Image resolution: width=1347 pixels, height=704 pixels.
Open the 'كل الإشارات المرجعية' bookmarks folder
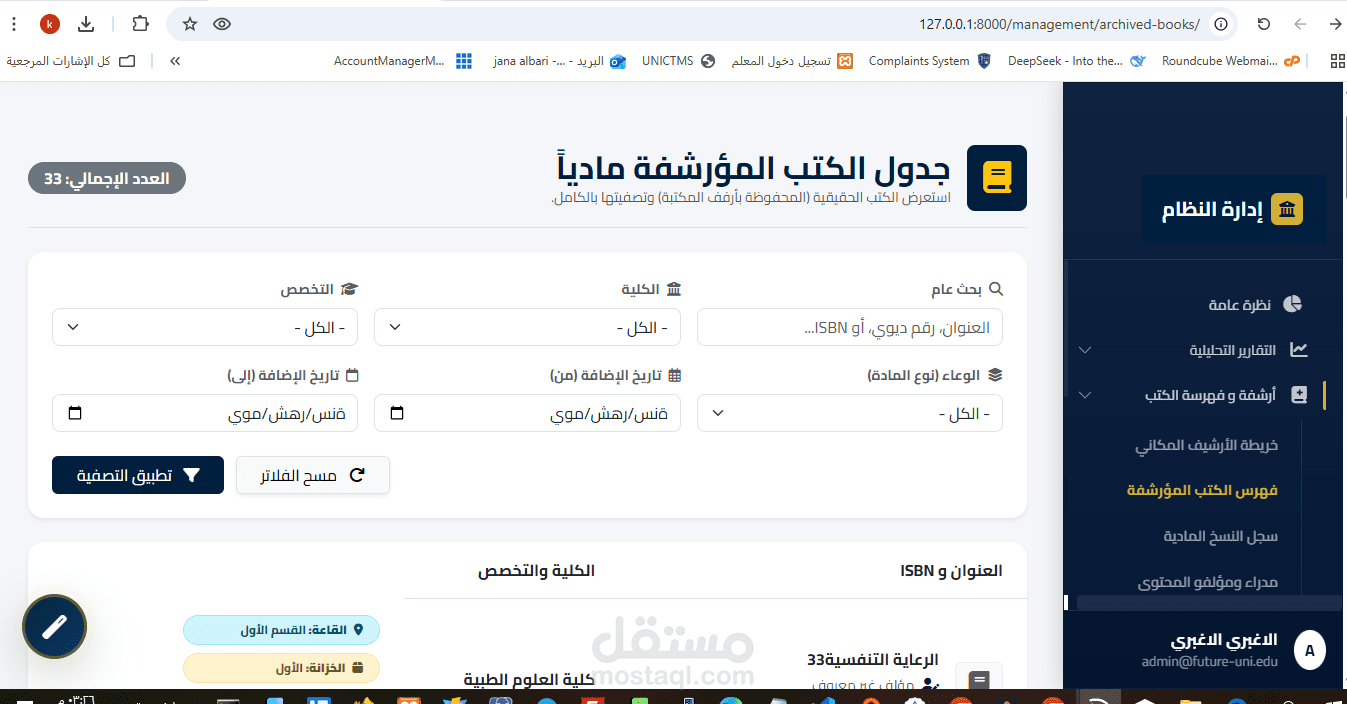tap(71, 61)
